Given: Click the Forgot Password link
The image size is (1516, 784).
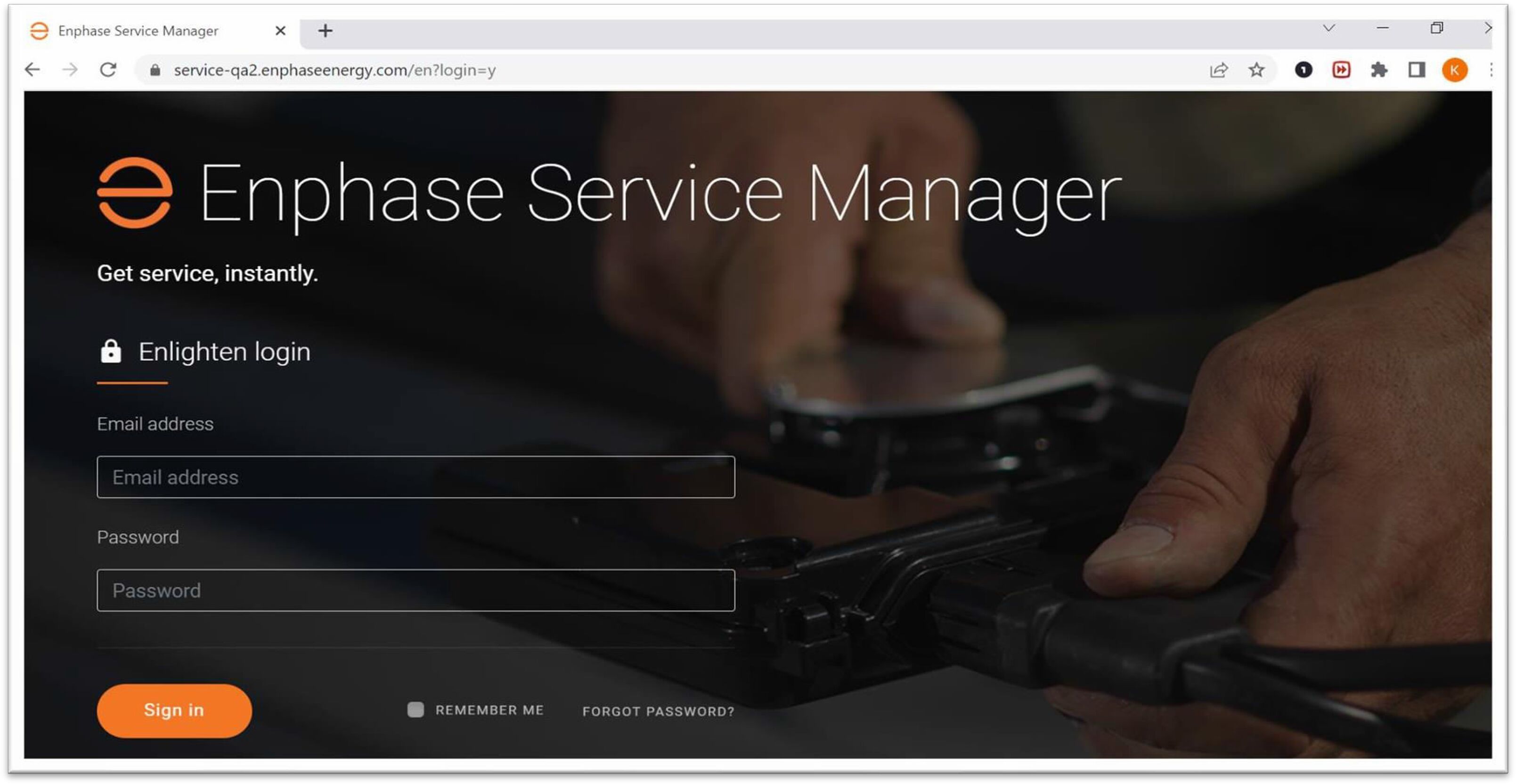Looking at the screenshot, I should [x=658, y=711].
